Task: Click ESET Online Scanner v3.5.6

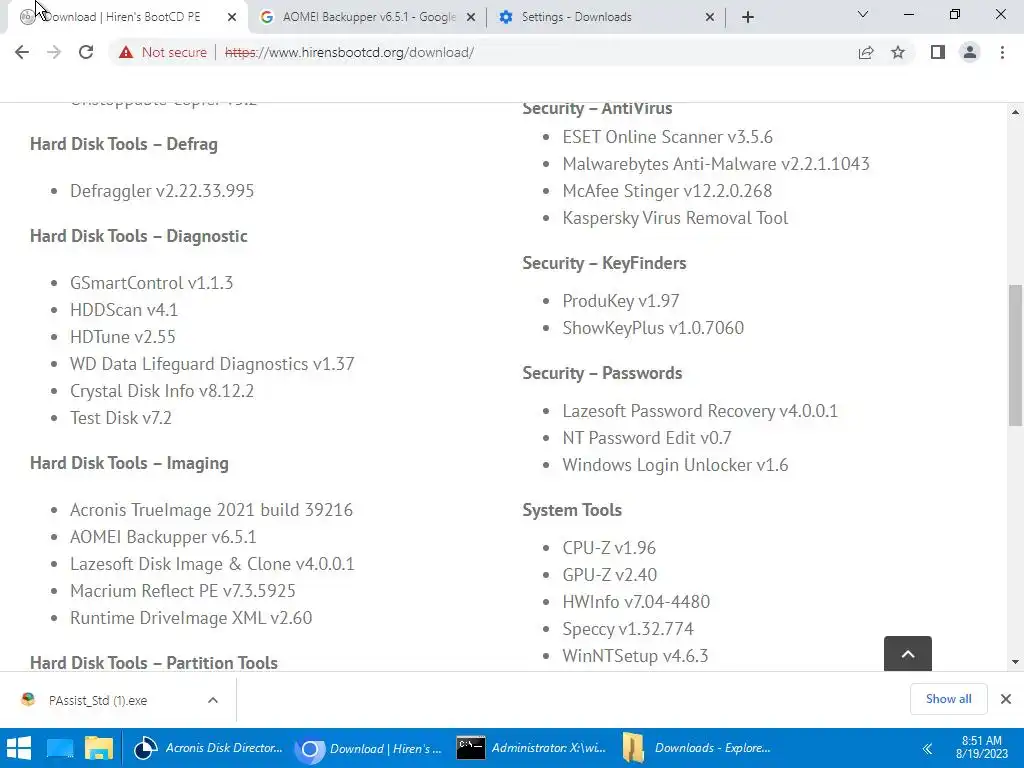Action: tap(667, 137)
